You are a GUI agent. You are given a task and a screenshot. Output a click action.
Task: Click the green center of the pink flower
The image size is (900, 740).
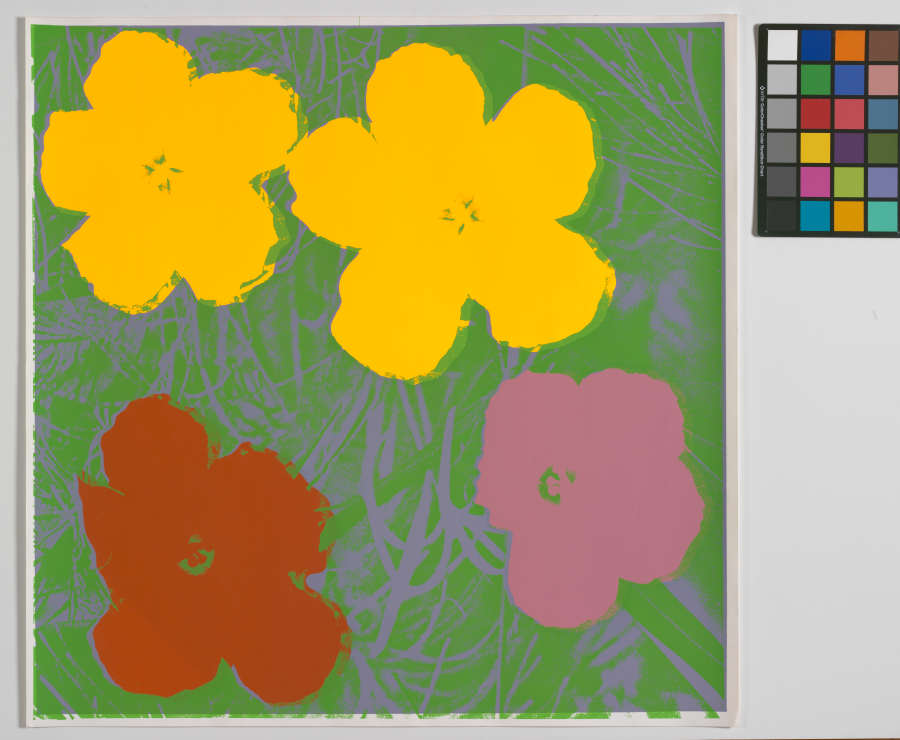(550, 486)
